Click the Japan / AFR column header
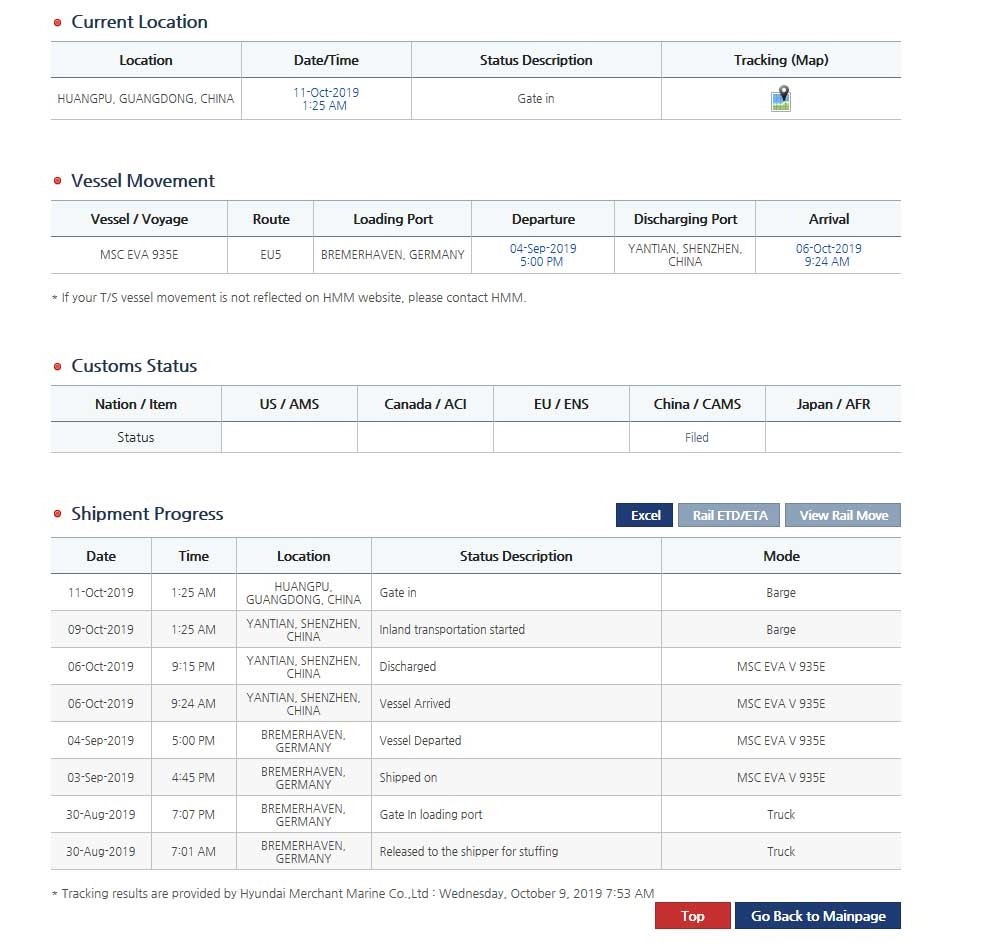The width and height of the screenshot is (984, 946). 833,404
